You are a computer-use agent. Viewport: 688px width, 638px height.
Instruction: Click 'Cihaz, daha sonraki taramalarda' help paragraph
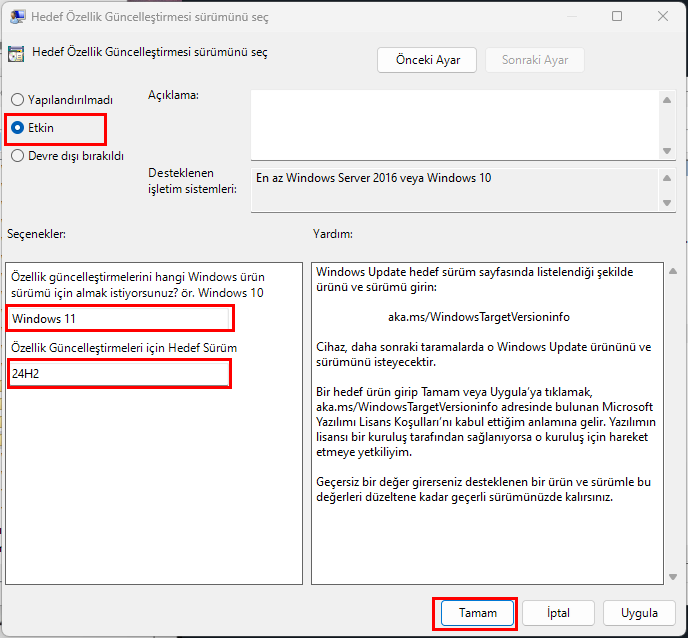[484, 355]
